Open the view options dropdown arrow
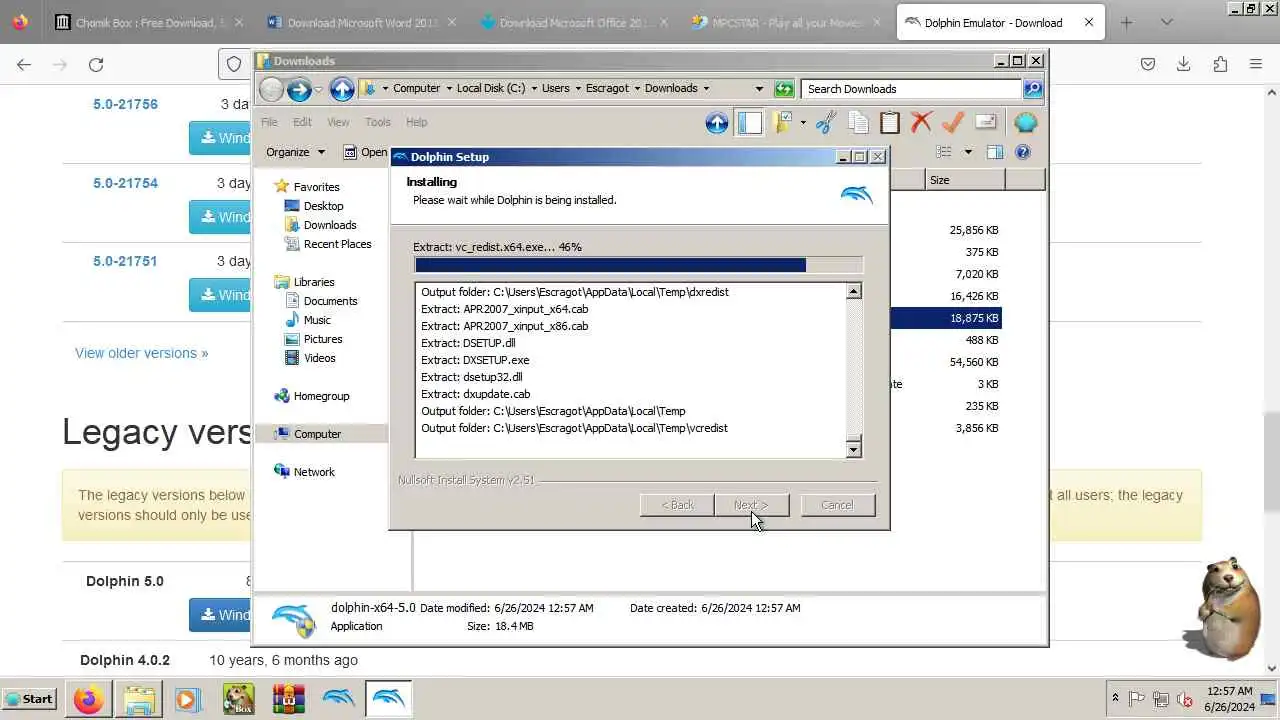 point(968,152)
